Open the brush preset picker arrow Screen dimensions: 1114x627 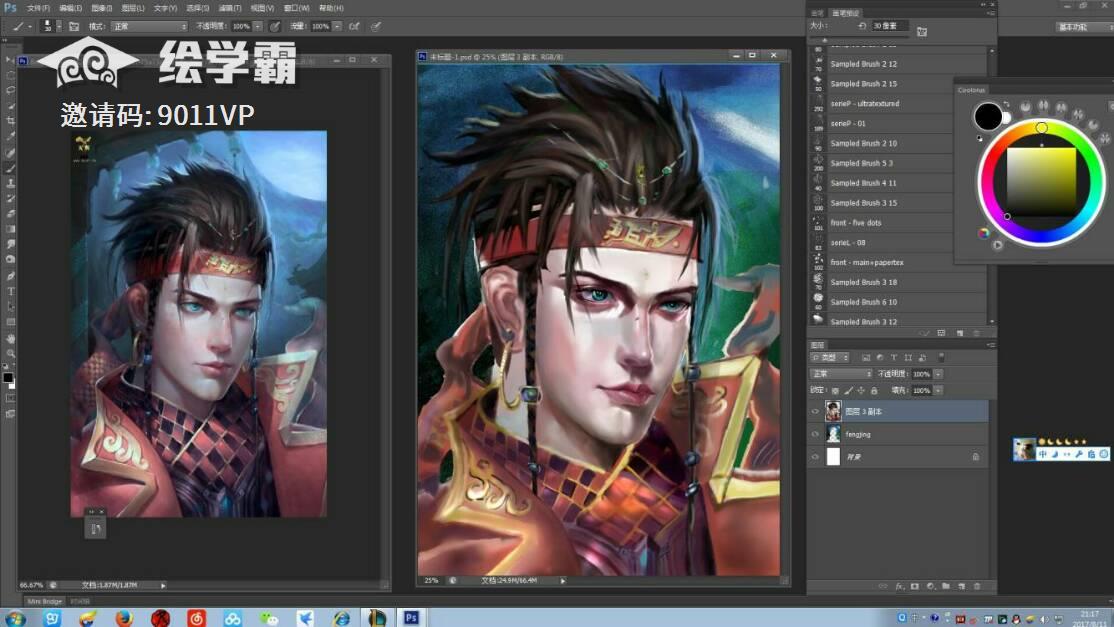point(59,26)
